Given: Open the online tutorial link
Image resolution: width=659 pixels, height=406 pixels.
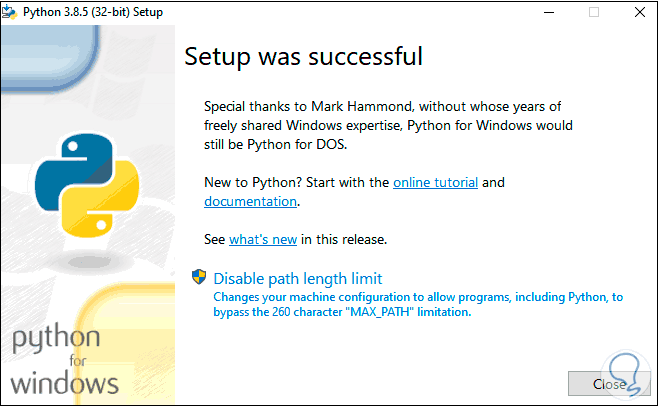Looking at the screenshot, I should [435, 183].
